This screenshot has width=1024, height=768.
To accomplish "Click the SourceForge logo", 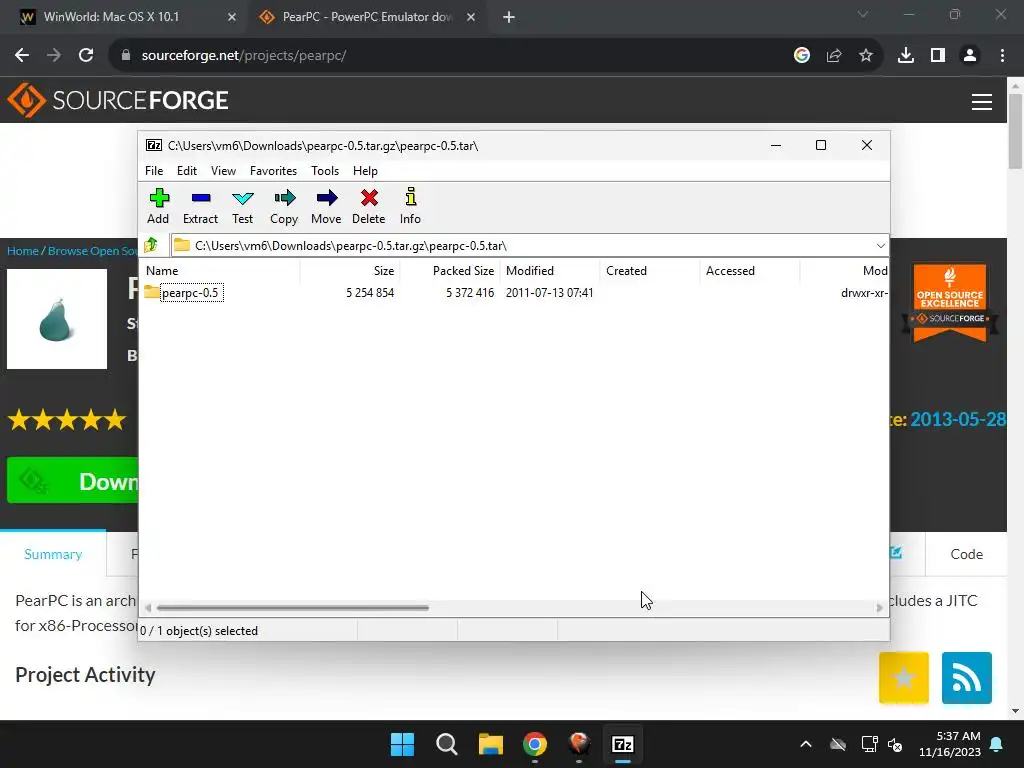I will (118, 100).
